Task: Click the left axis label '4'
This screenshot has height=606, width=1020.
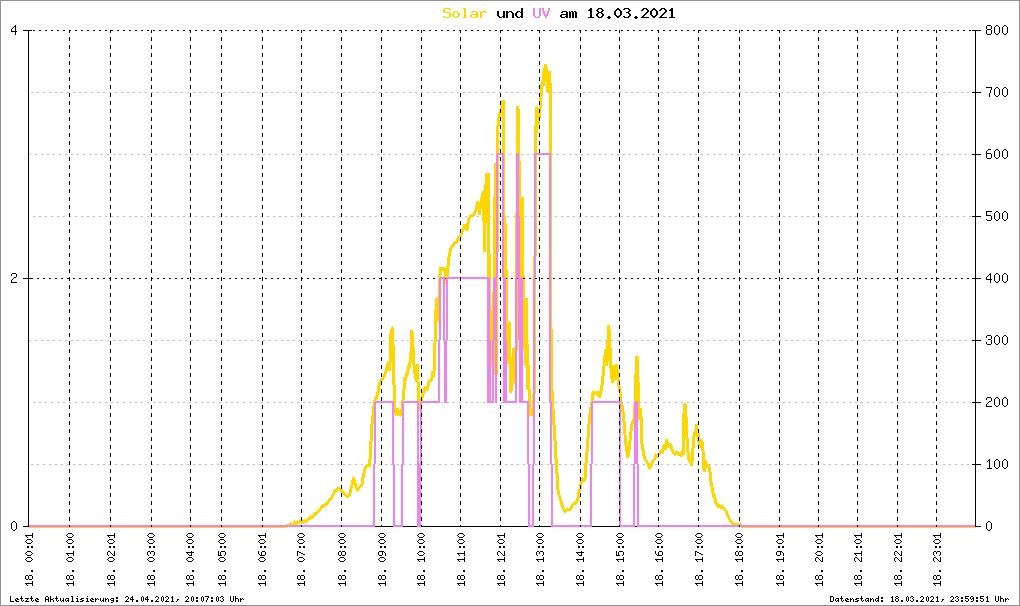Action: [x=14, y=31]
